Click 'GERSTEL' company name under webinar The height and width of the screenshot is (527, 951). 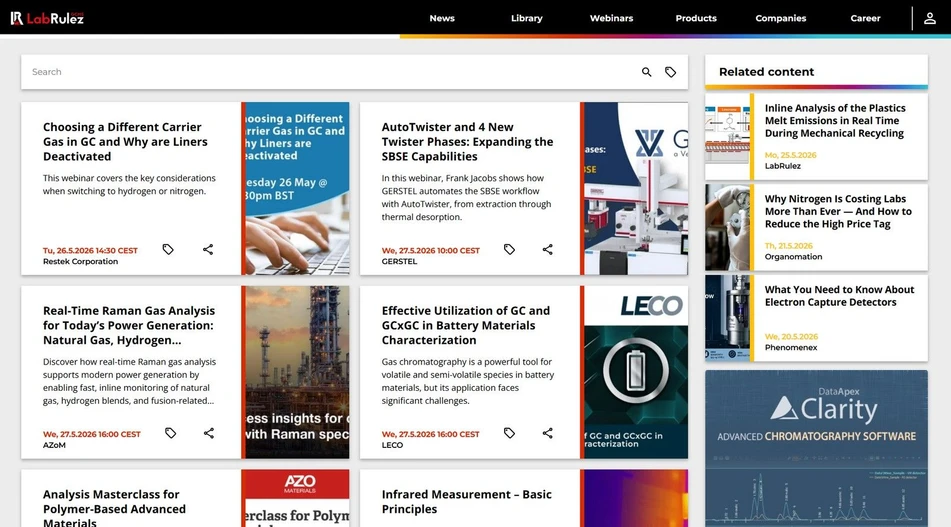coord(399,261)
